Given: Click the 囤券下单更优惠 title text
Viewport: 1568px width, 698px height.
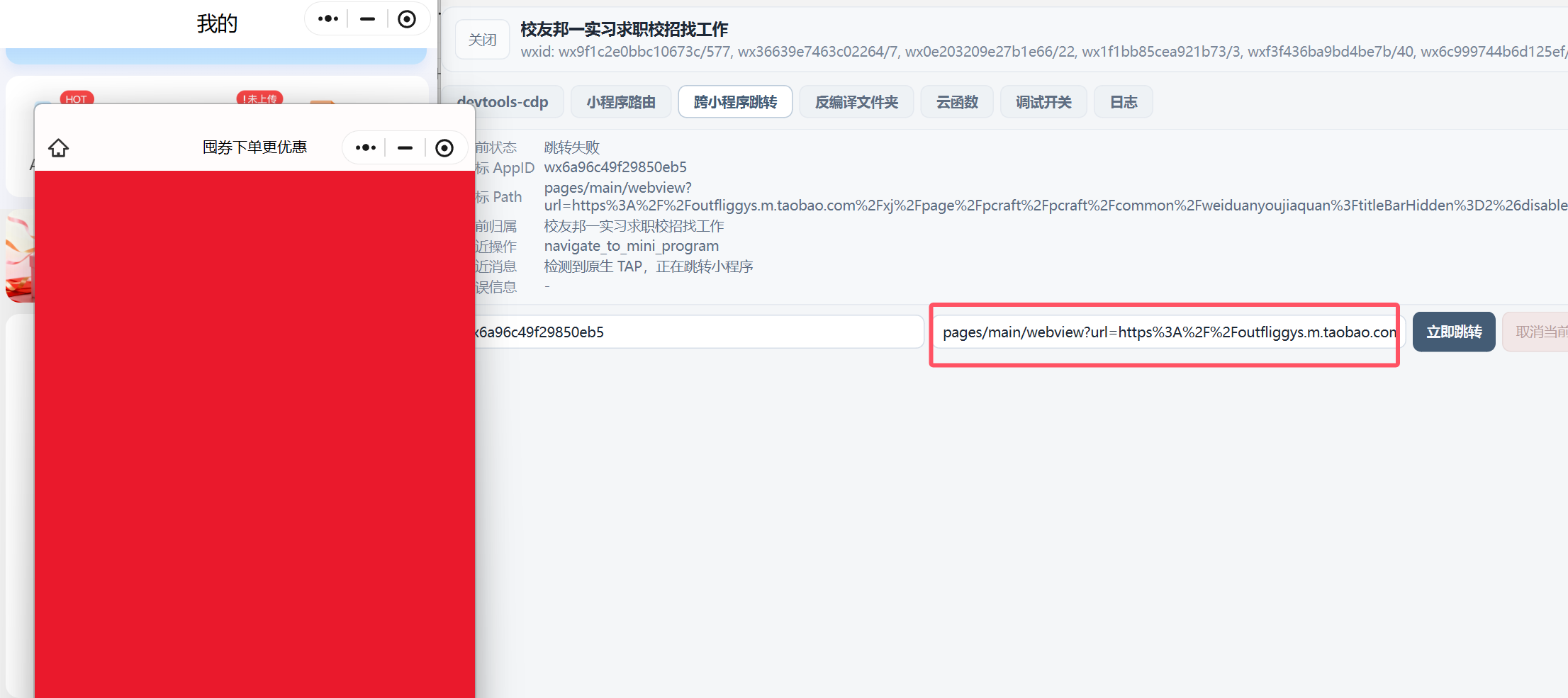Looking at the screenshot, I should 254,147.
